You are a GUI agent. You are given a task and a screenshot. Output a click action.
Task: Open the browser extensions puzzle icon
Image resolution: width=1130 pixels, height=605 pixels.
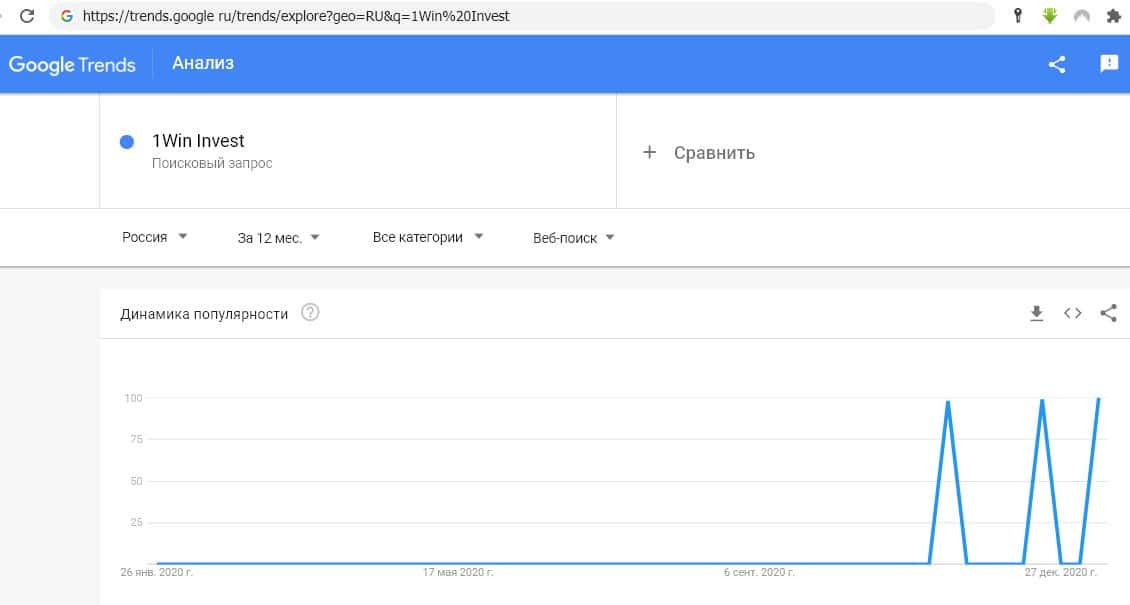(x=1112, y=16)
